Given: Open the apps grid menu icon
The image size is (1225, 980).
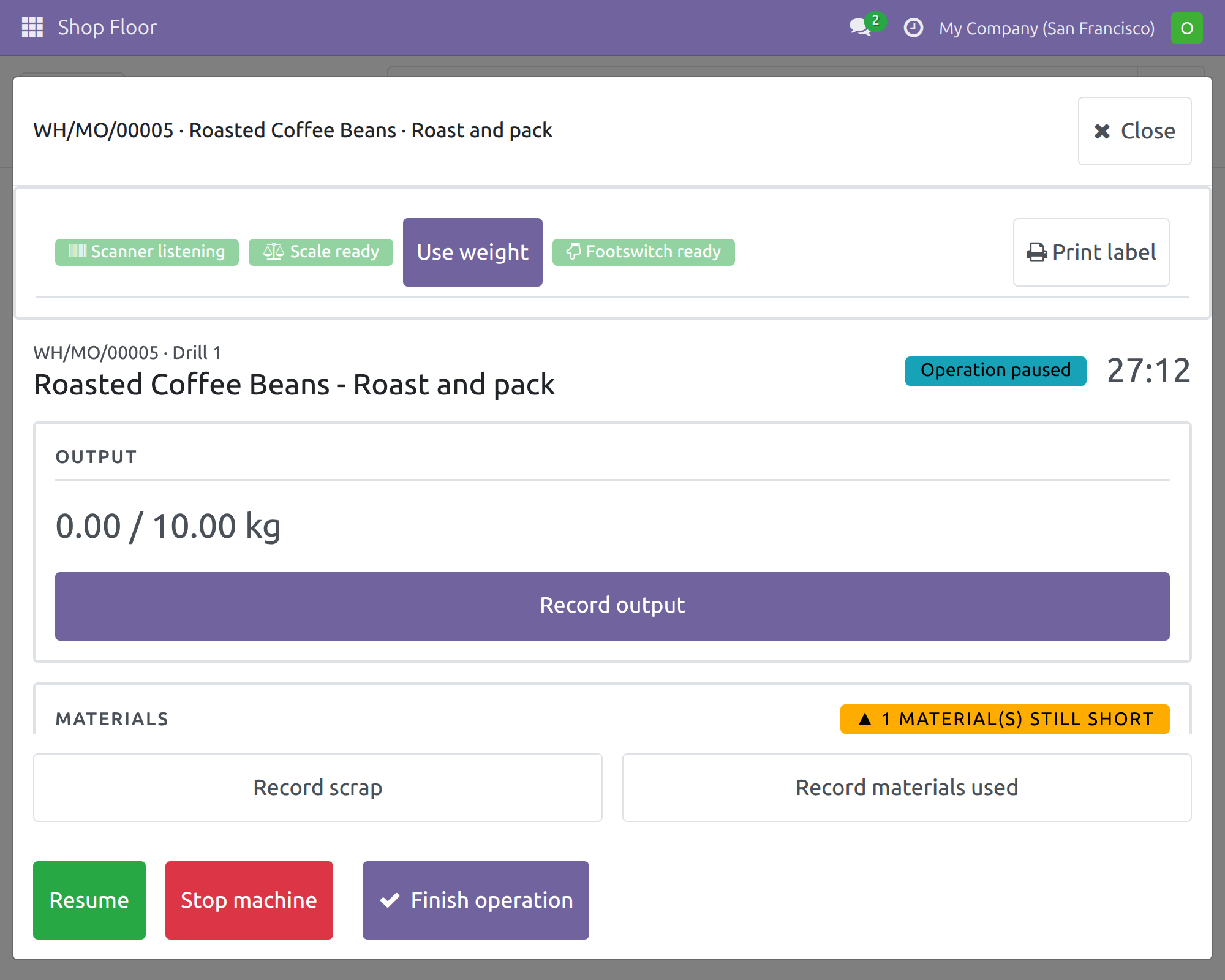Looking at the screenshot, I should [x=32, y=28].
